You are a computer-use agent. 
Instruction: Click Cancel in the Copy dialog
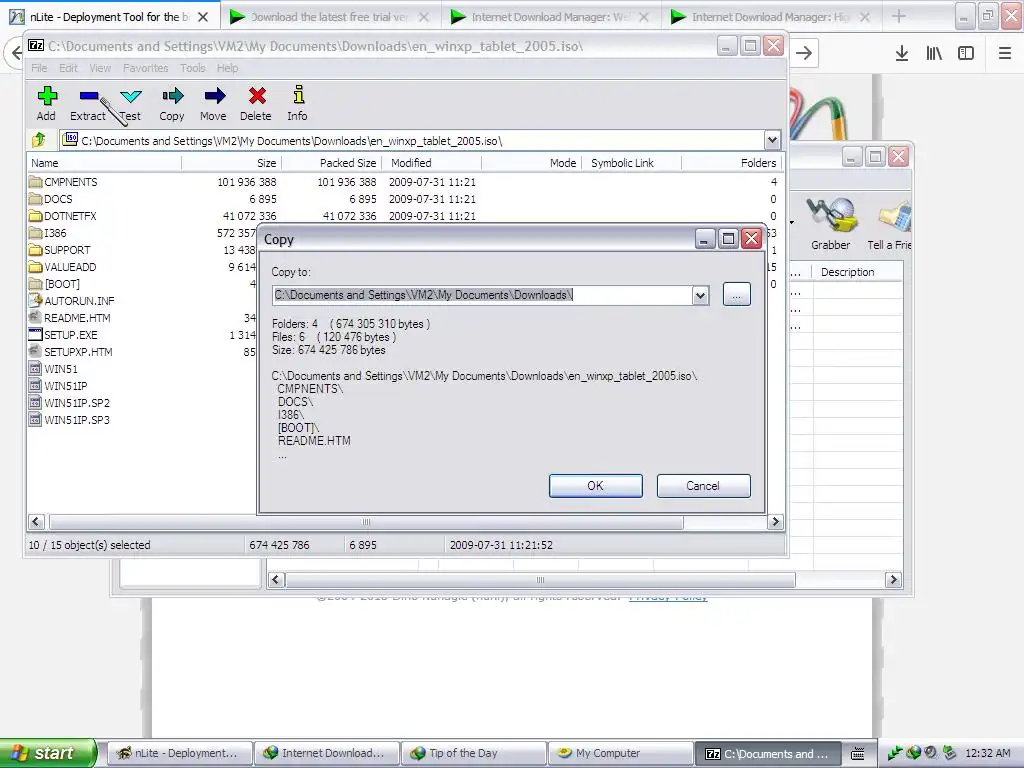coord(703,486)
